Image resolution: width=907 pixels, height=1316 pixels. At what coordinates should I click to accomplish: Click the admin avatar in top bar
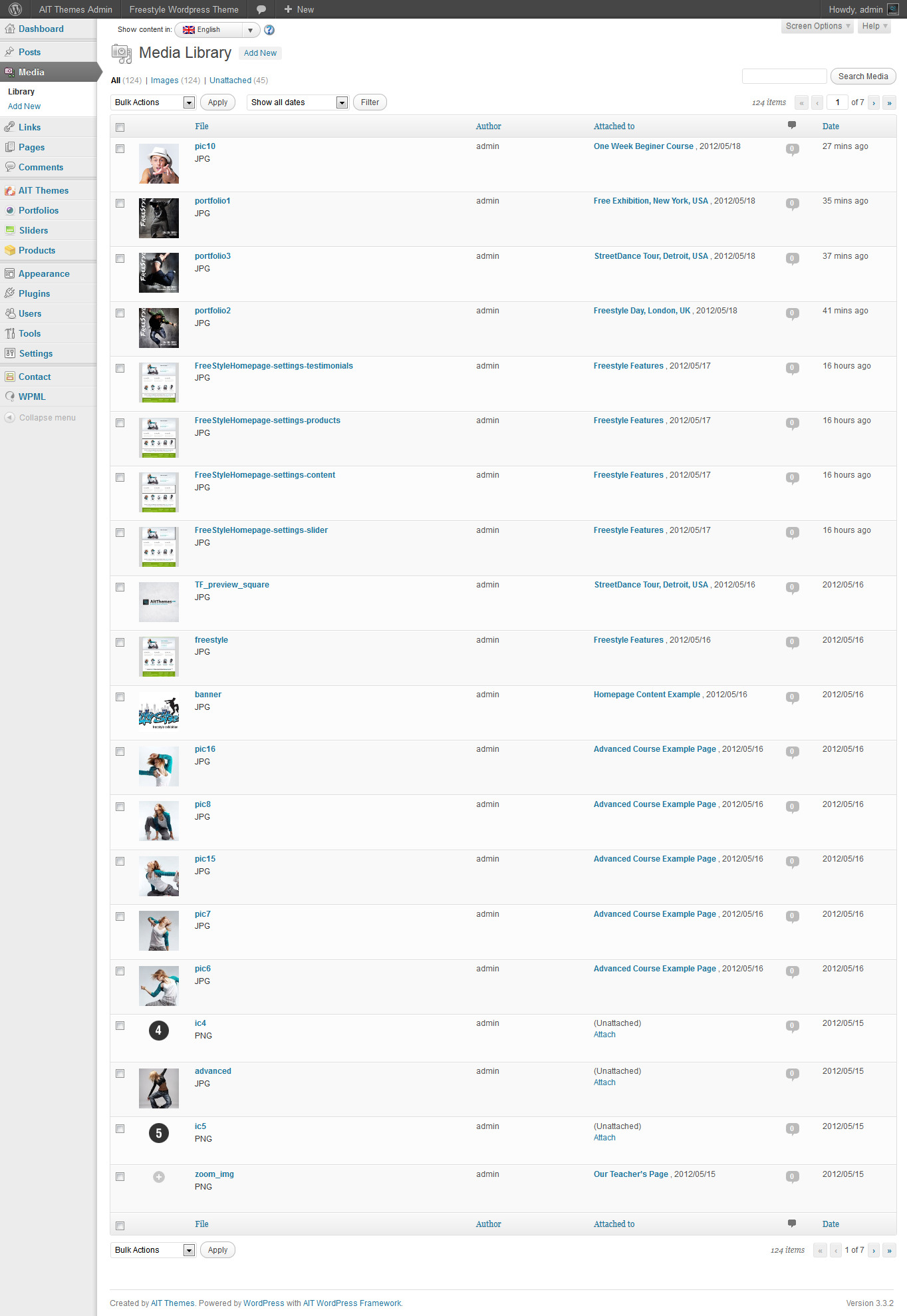point(893,9)
